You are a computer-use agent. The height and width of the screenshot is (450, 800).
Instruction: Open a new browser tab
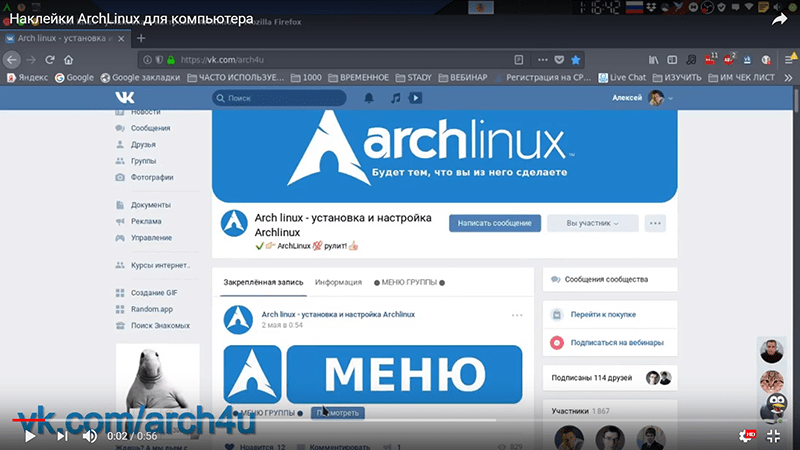click(141, 38)
